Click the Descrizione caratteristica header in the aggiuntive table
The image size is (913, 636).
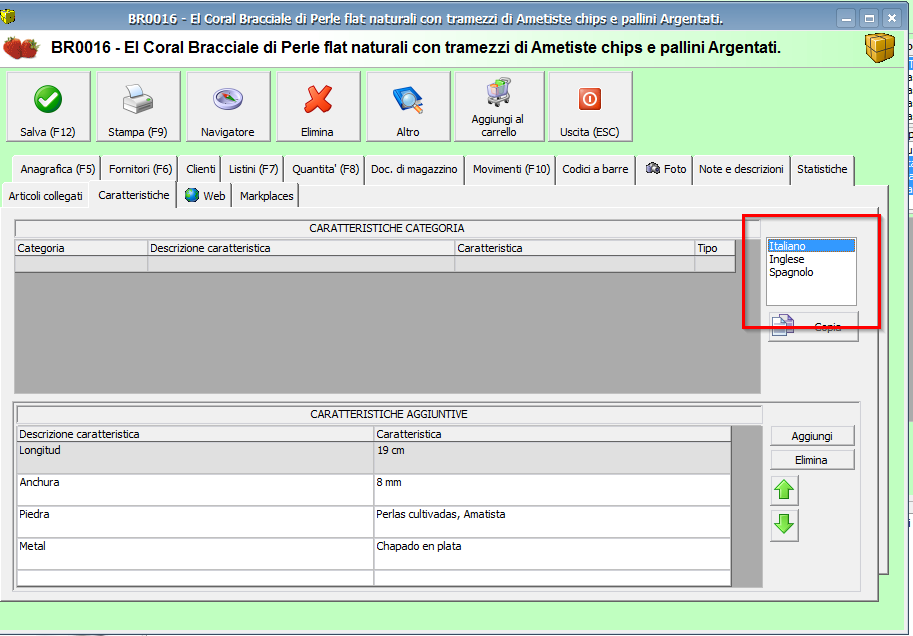pyautogui.click(x=195, y=434)
